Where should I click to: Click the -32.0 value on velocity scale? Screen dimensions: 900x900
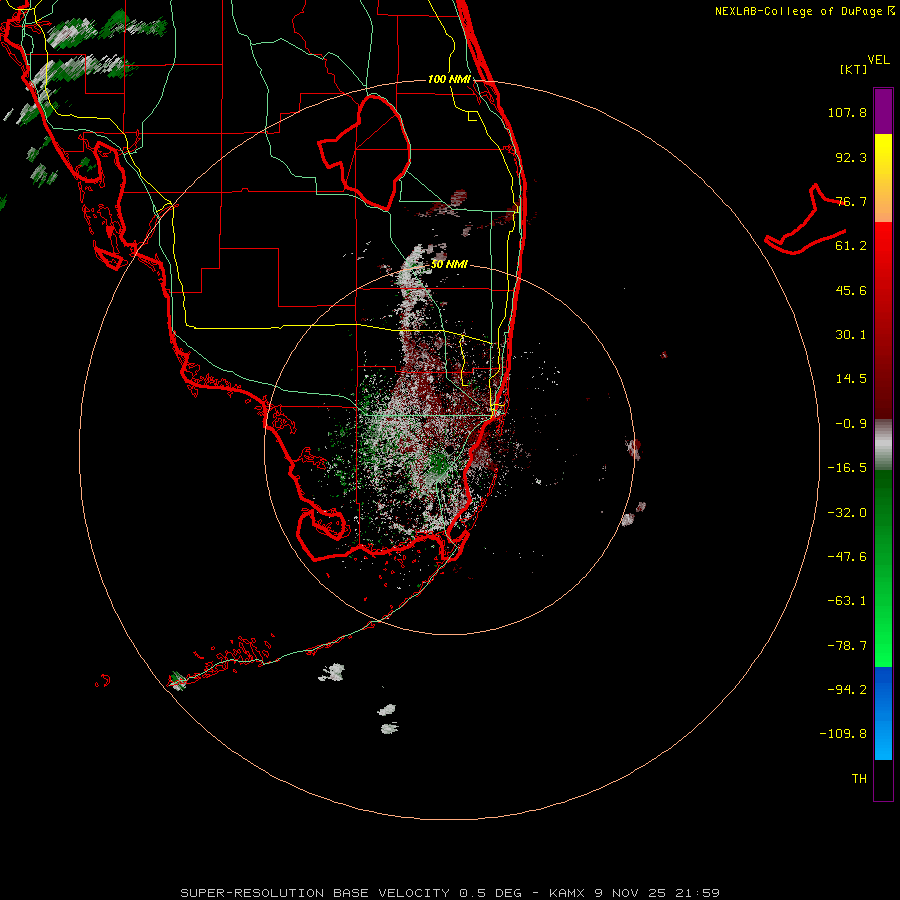coord(847,513)
